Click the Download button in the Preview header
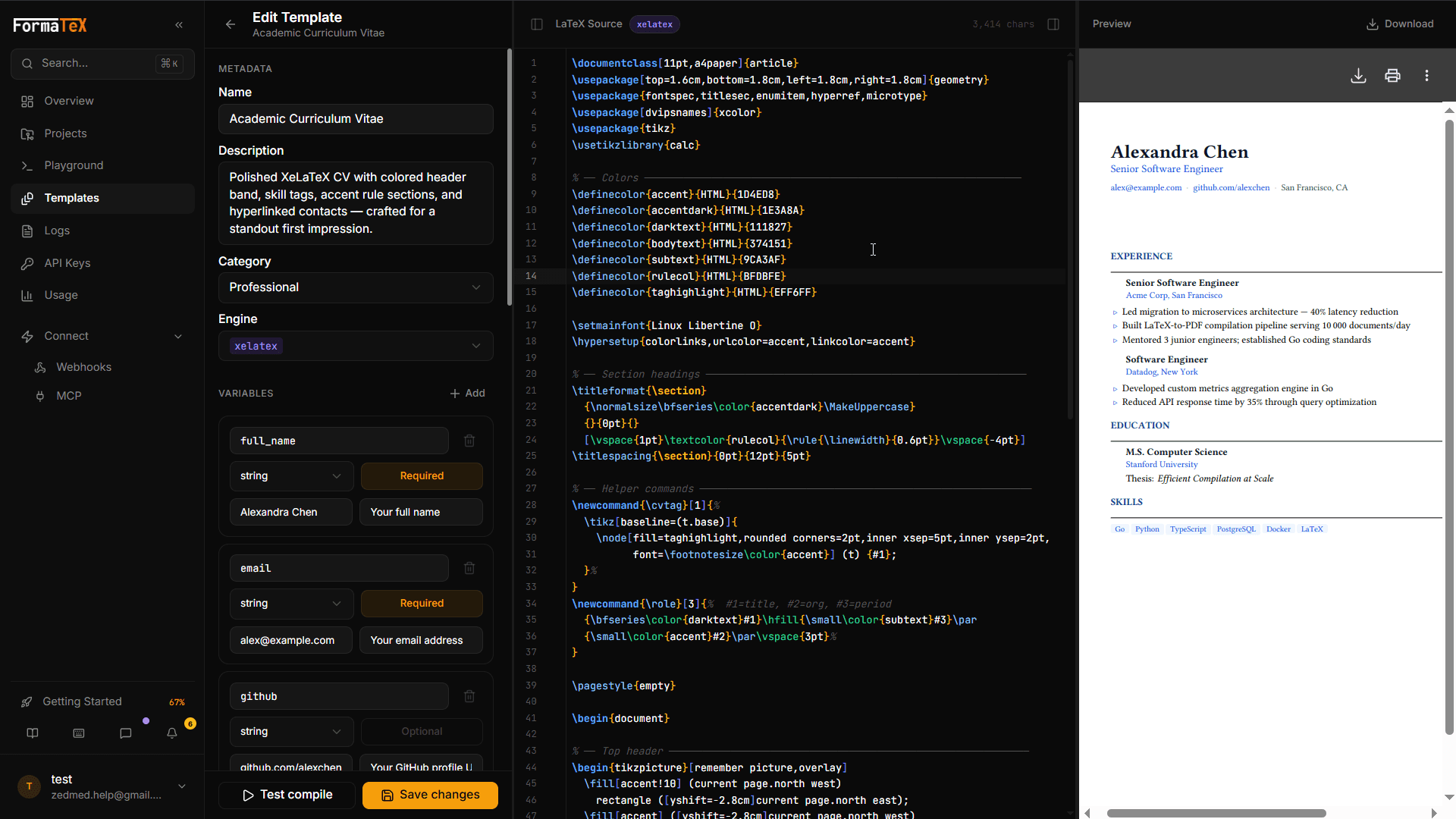Viewport: 1456px width, 819px height. tap(1400, 24)
